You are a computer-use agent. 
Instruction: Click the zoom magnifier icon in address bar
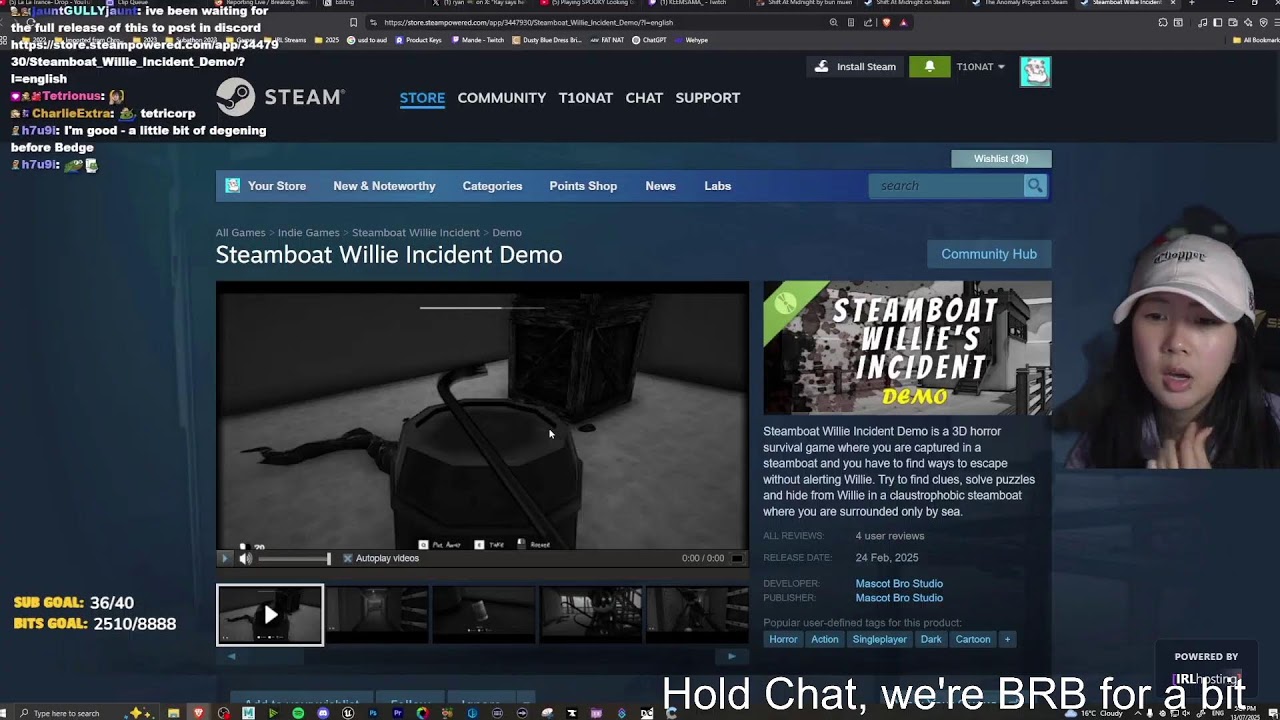(833, 22)
